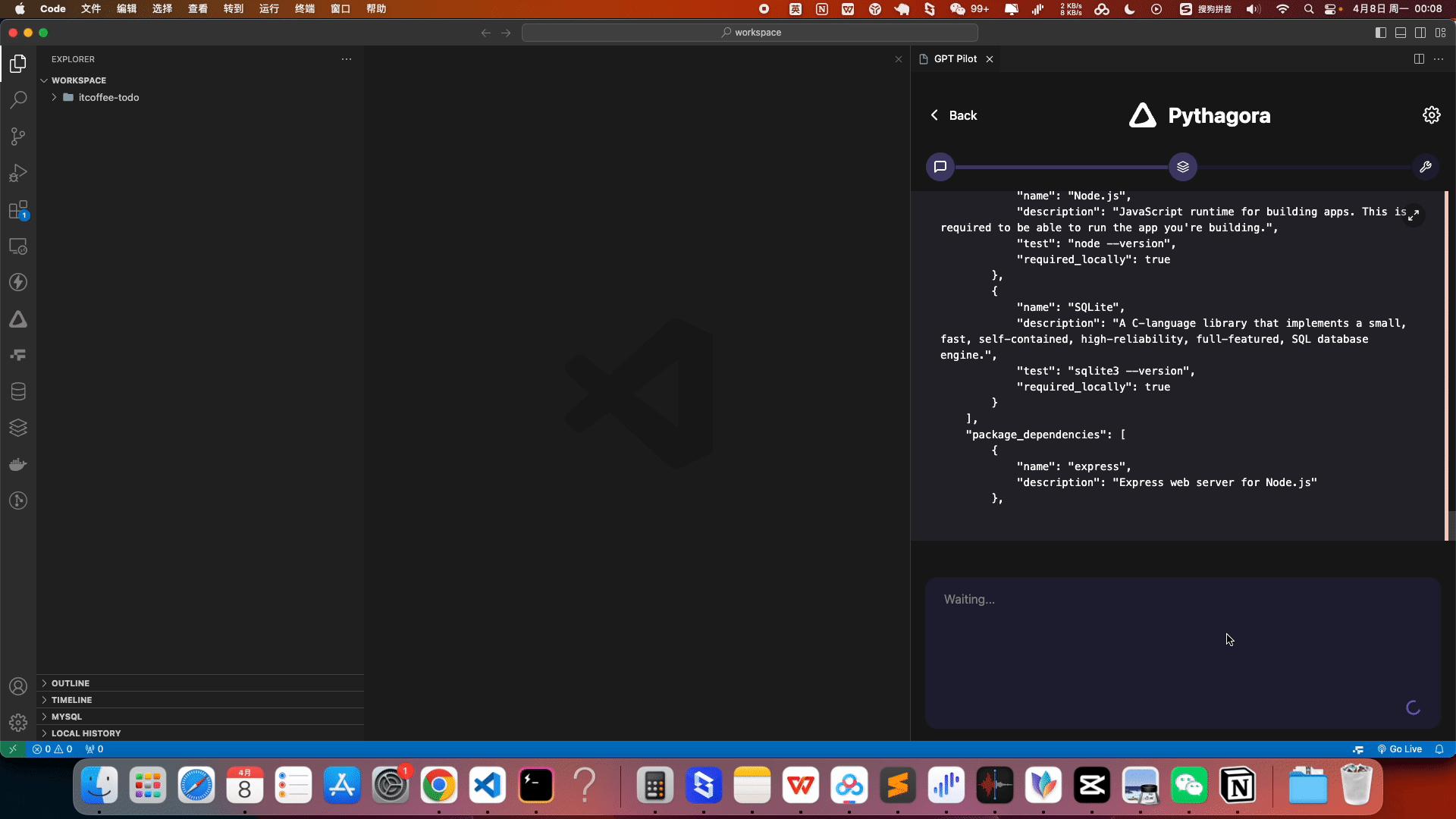Click the Pythagora settings gear icon
The width and height of the screenshot is (1456, 819).
tap(1431, 115)
